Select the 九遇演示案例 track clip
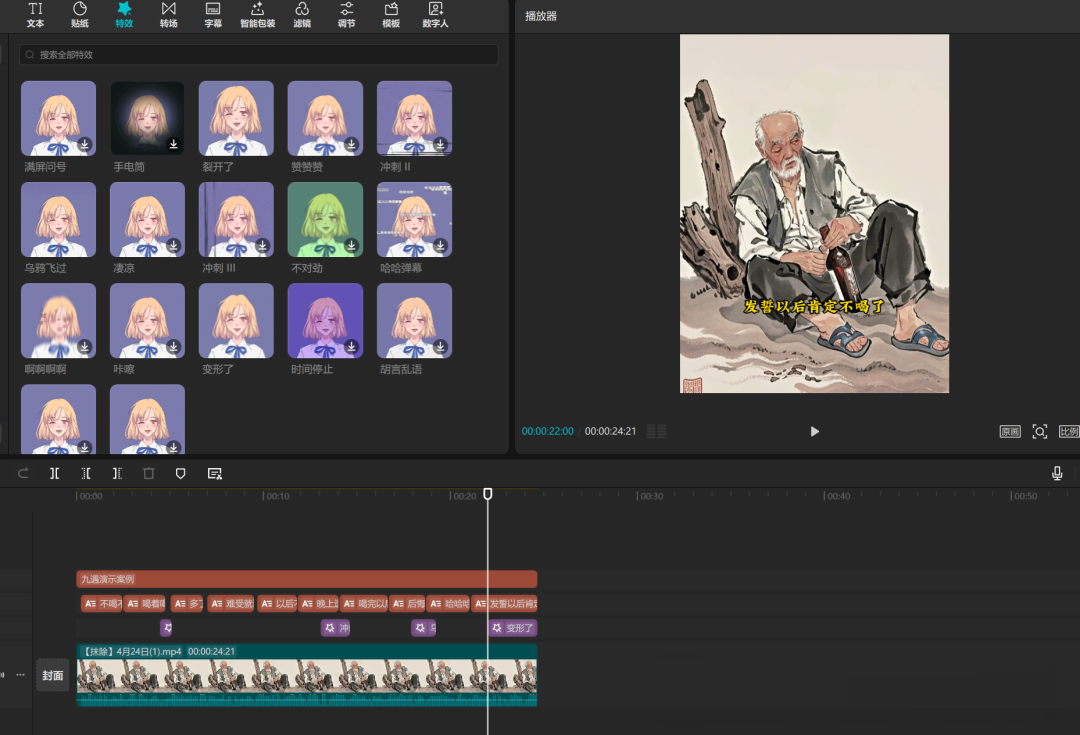Image resolution: width=1080 pixels, height=735 pixels. click(x=307, y=579)
